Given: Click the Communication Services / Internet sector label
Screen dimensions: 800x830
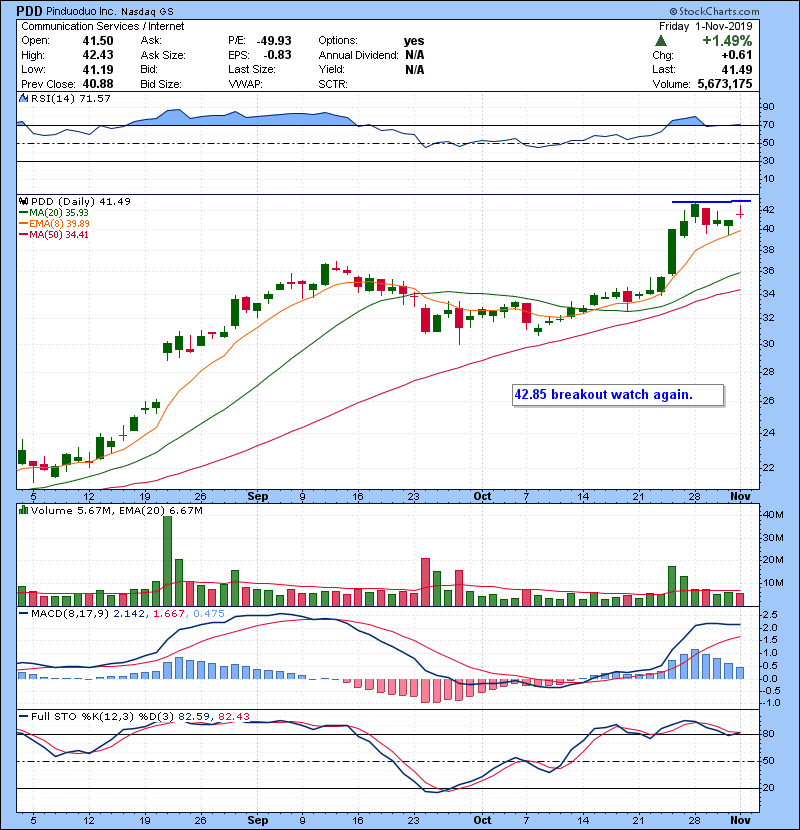Looking at the screenshot, I should click(x=103, y=26).
